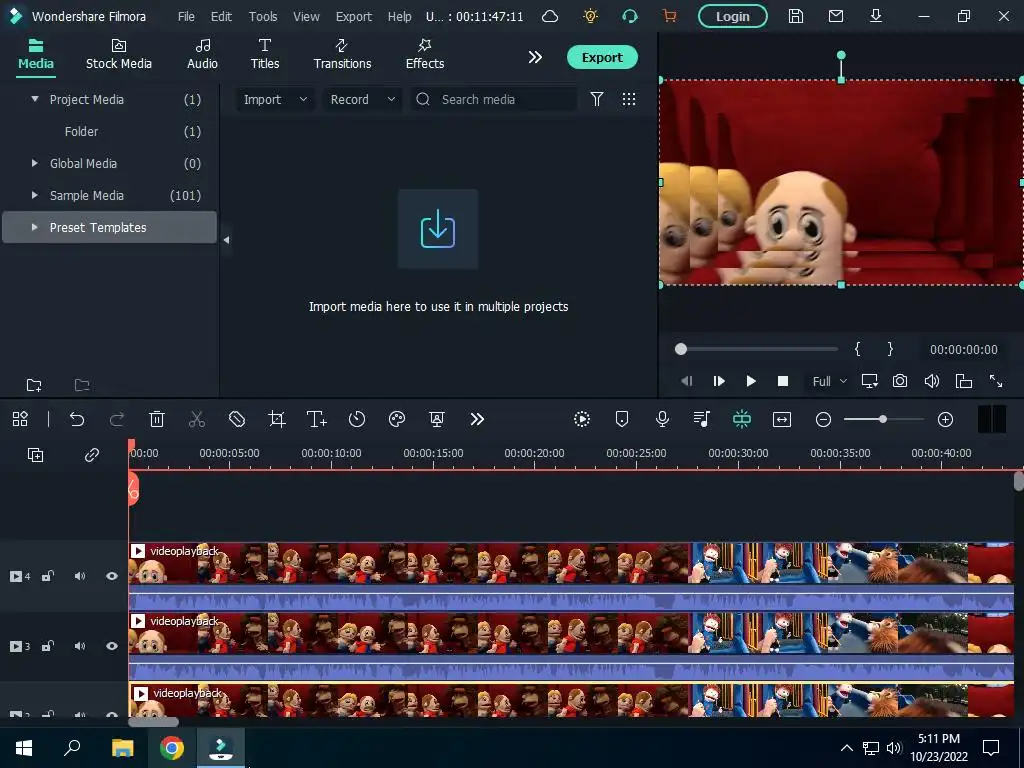Open the Stock Media tab
This screenshot has width=1024, height=768.
(119, 54)
